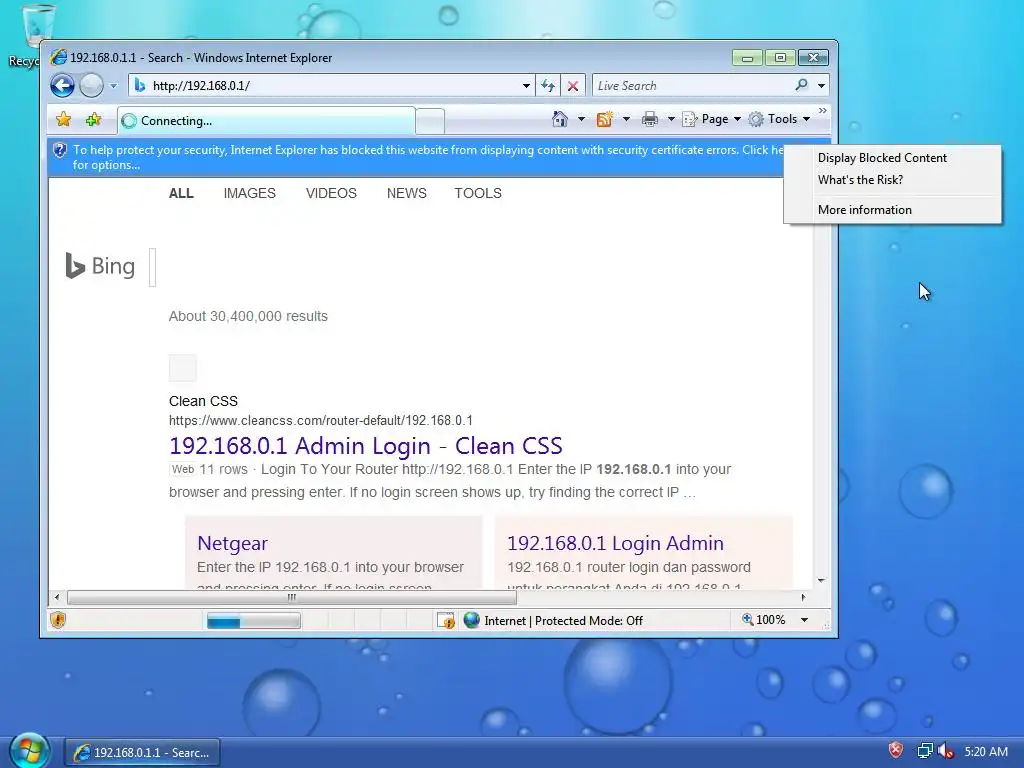1024x768 pixels.
Task: Expand the Home button dropdown arrow
Action: (581, 119)
